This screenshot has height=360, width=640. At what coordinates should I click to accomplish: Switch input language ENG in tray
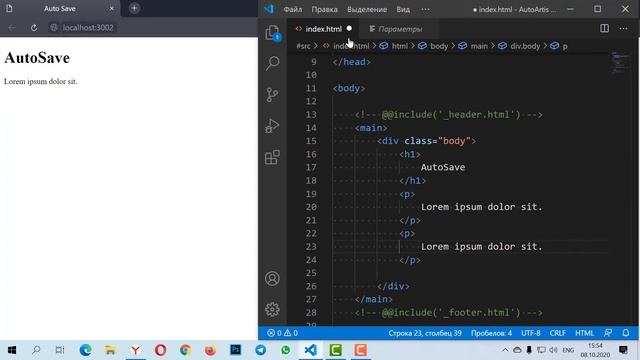(568, 350)
